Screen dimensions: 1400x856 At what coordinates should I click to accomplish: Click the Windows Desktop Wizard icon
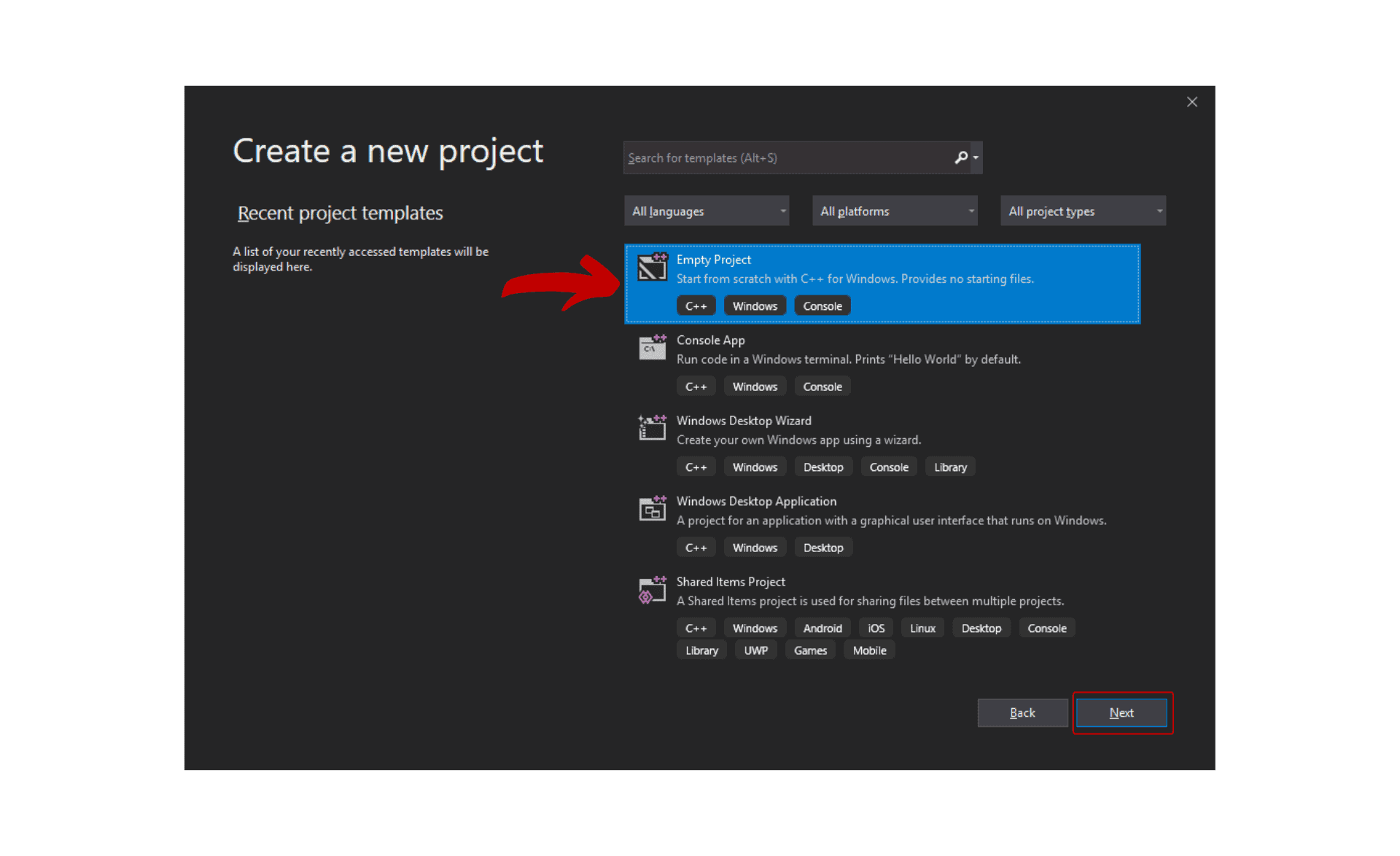pos(652,428)
